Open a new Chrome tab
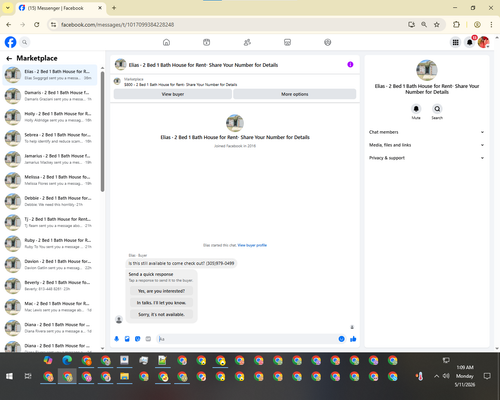This screenshot has width=500, height=400. pyautogui.click(x=114, y=8)
